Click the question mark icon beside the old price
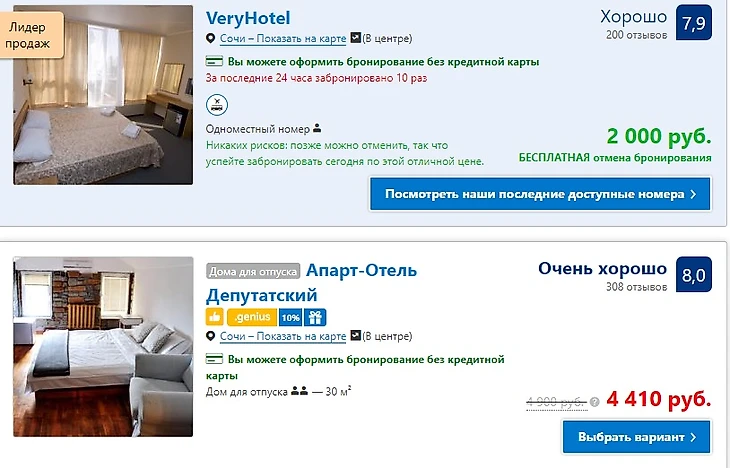The width and height of the screenshot is (730, 468). [x=595, y=402]
